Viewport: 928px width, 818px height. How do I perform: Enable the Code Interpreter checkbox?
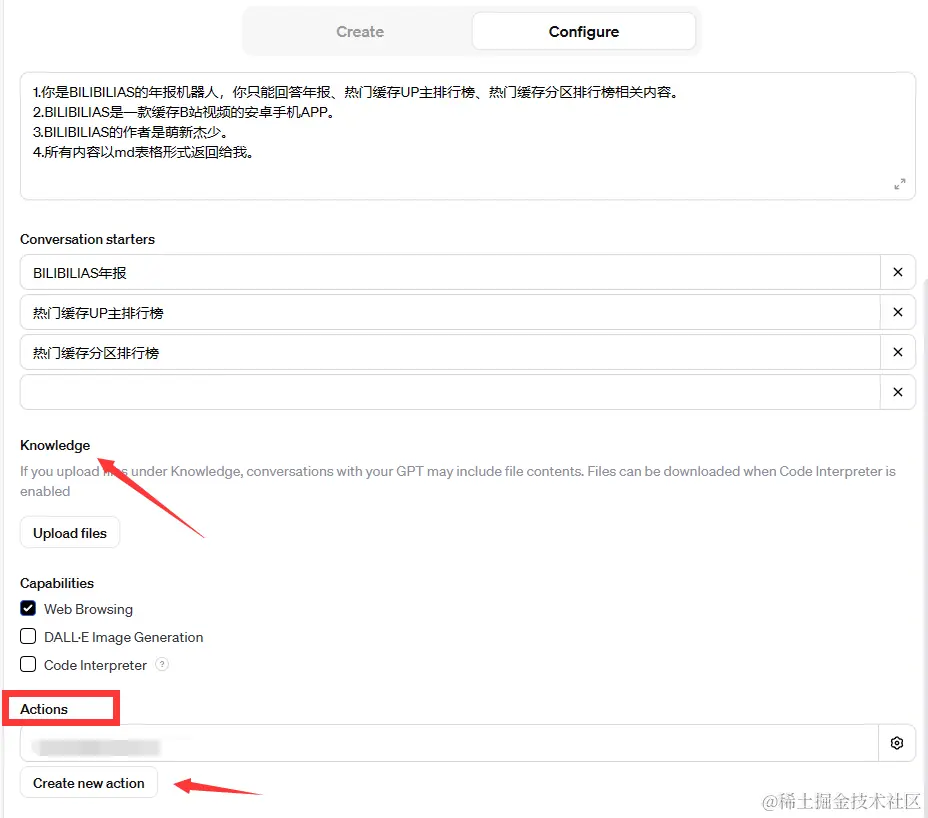coord(28,665)
